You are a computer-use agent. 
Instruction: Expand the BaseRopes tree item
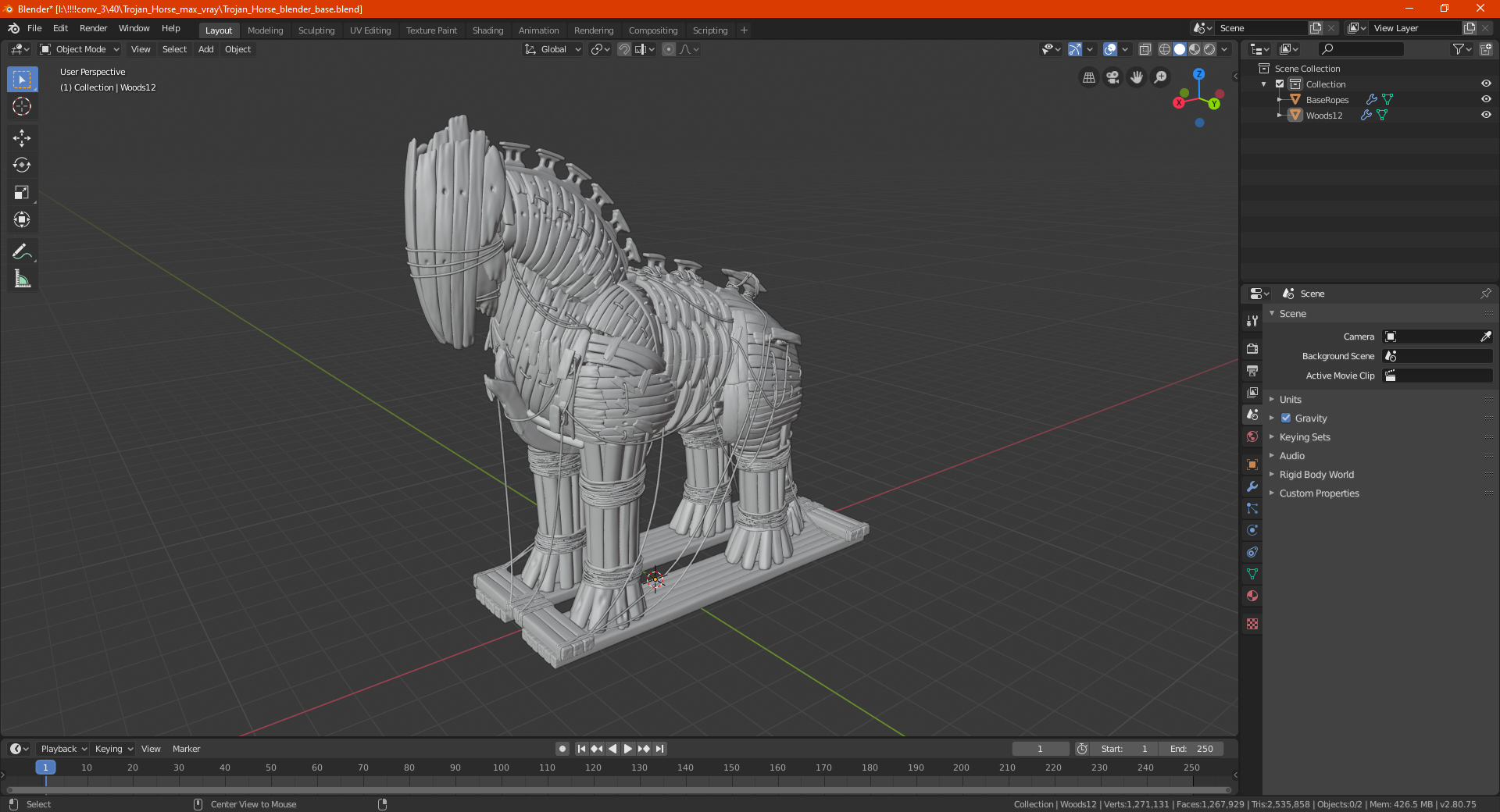(x=1280, y=99)
